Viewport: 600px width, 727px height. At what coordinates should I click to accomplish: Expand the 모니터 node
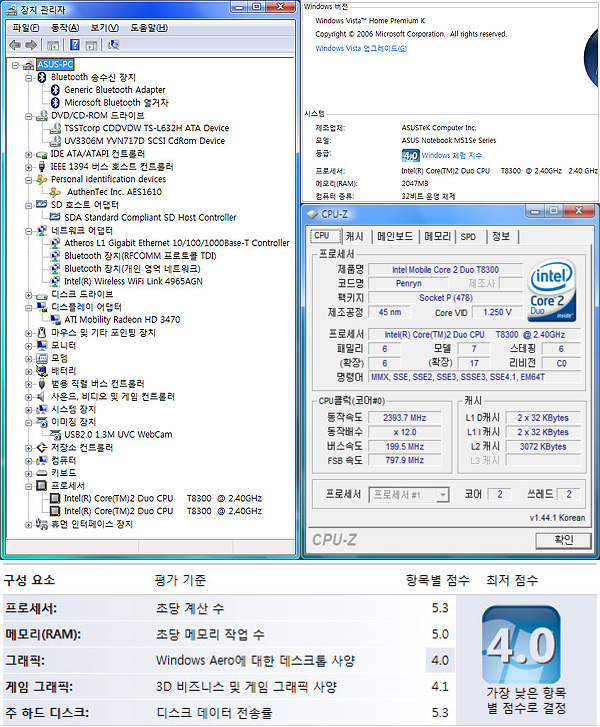click(x=29, y=346)
